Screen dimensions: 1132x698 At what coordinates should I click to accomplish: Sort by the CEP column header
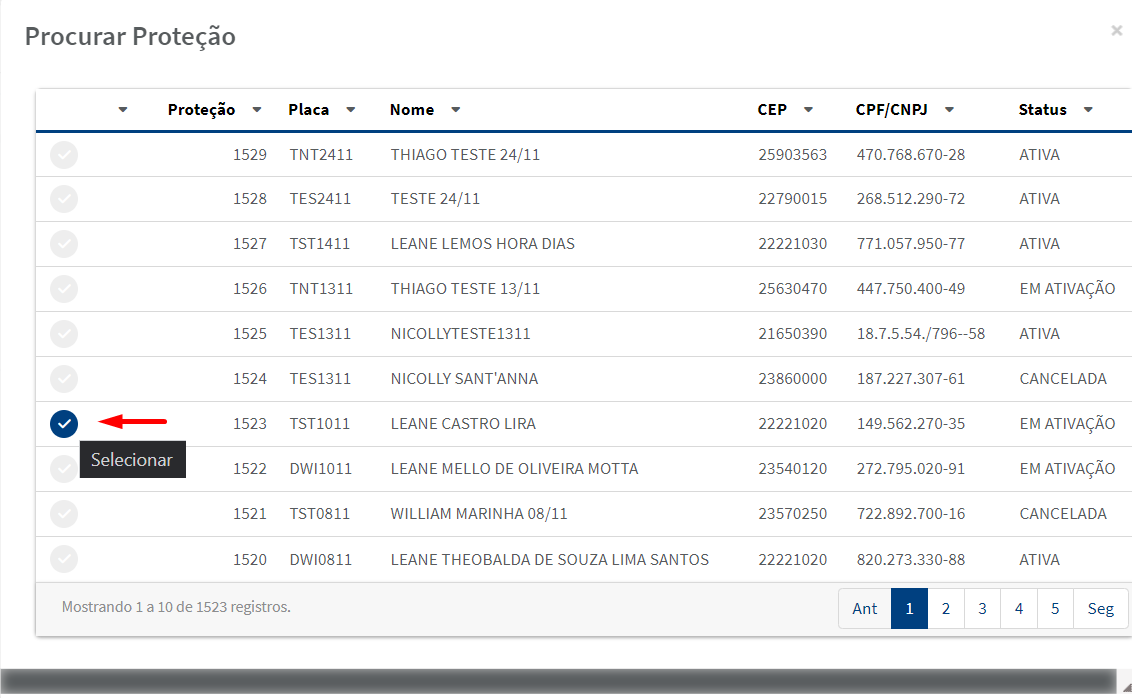pos(772,110)
